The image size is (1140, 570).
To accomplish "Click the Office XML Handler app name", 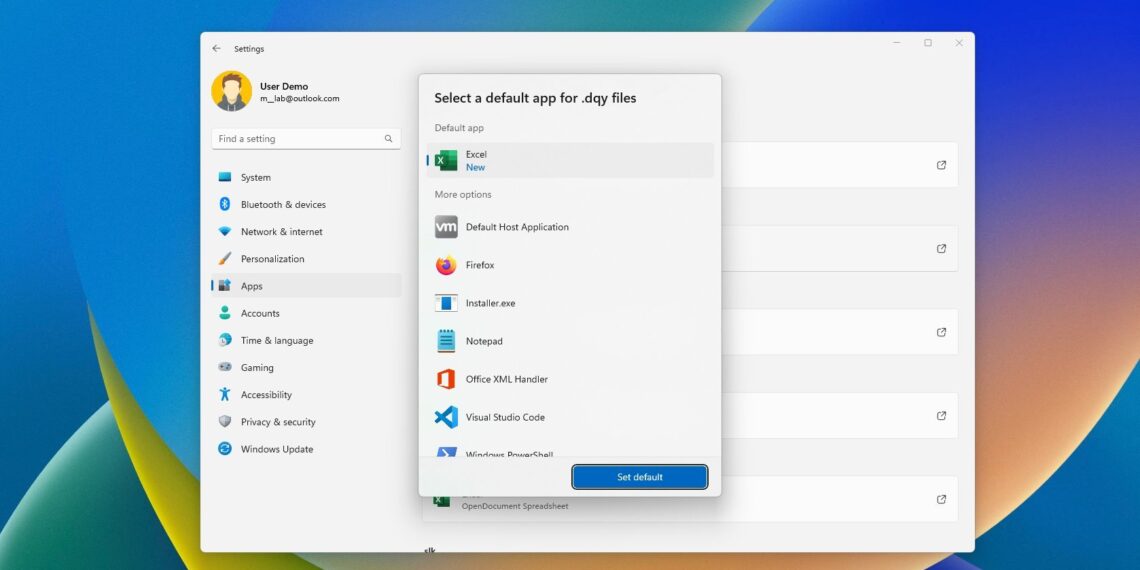I will pyautogui.click(x=507, y=379).
